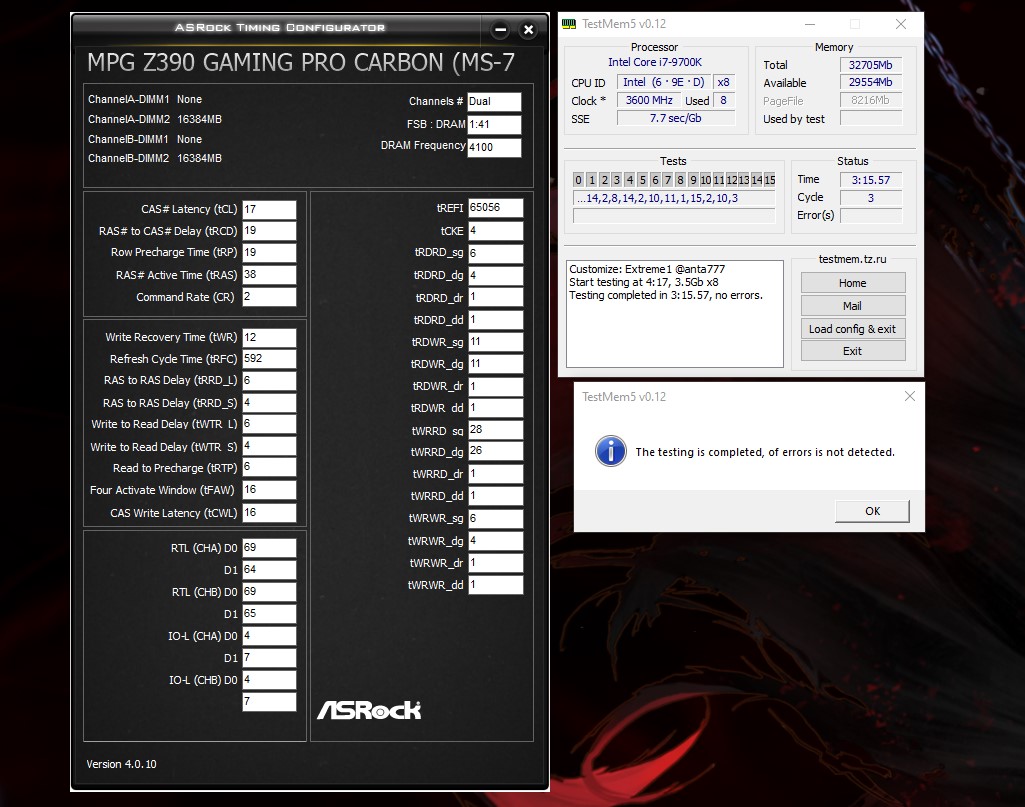The width and height of the screenshot is (1025, 807).
Task: Click the CAS# Latency (tCL) field
Action: click(x=269, y=210)
